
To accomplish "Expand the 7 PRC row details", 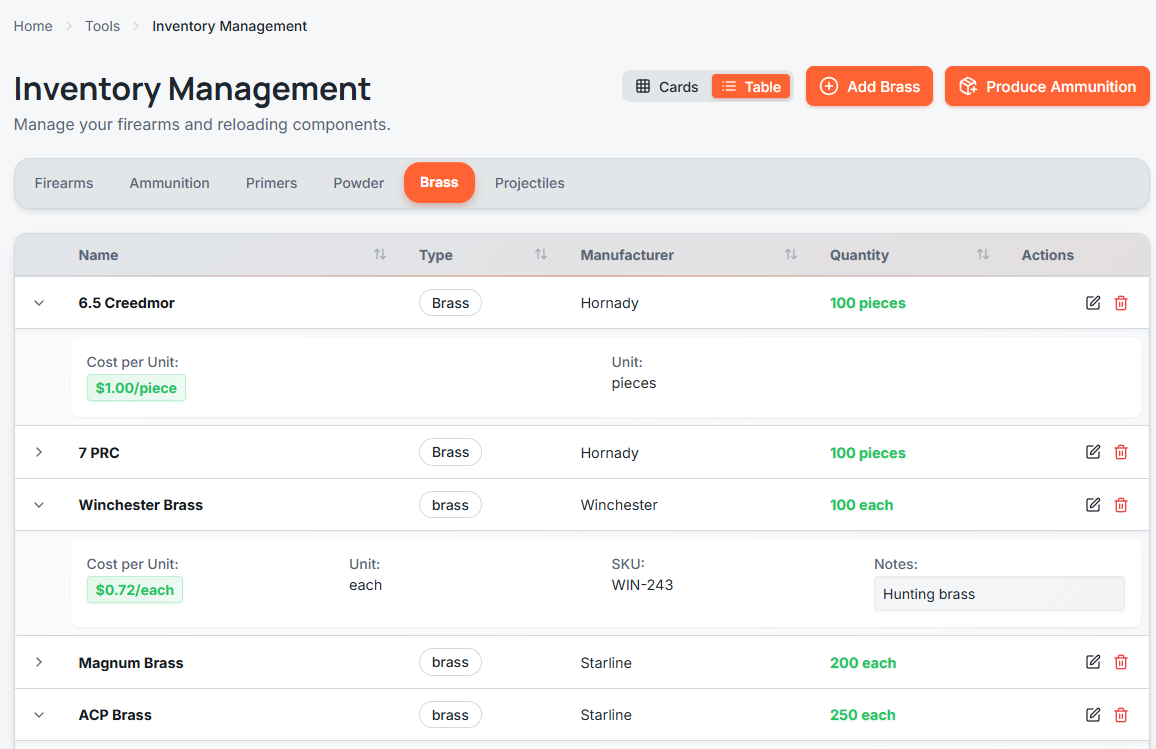I will 39,453.
